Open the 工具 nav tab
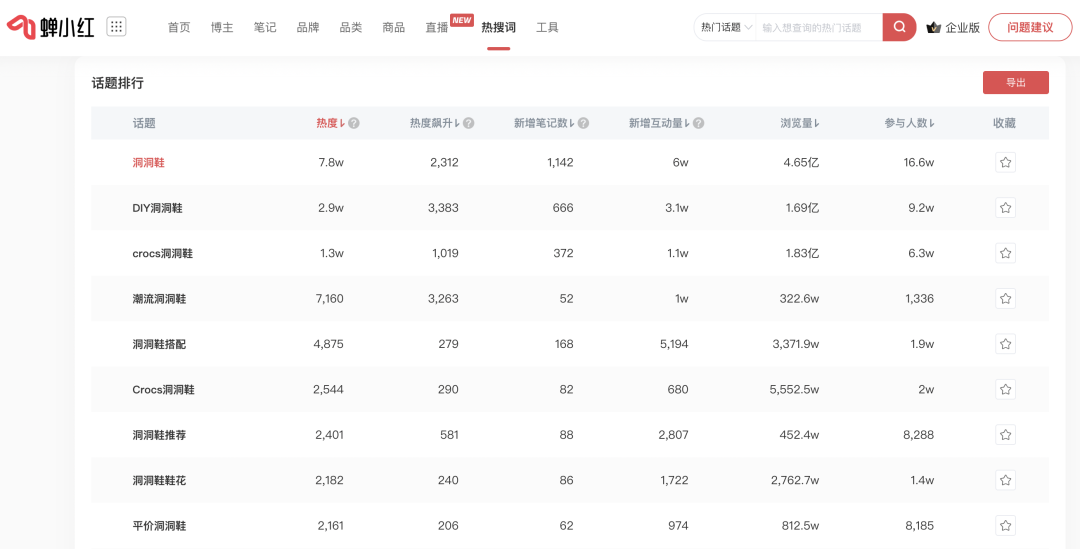Viewport: 1080px width, 549px height. [x=548, y=28]
